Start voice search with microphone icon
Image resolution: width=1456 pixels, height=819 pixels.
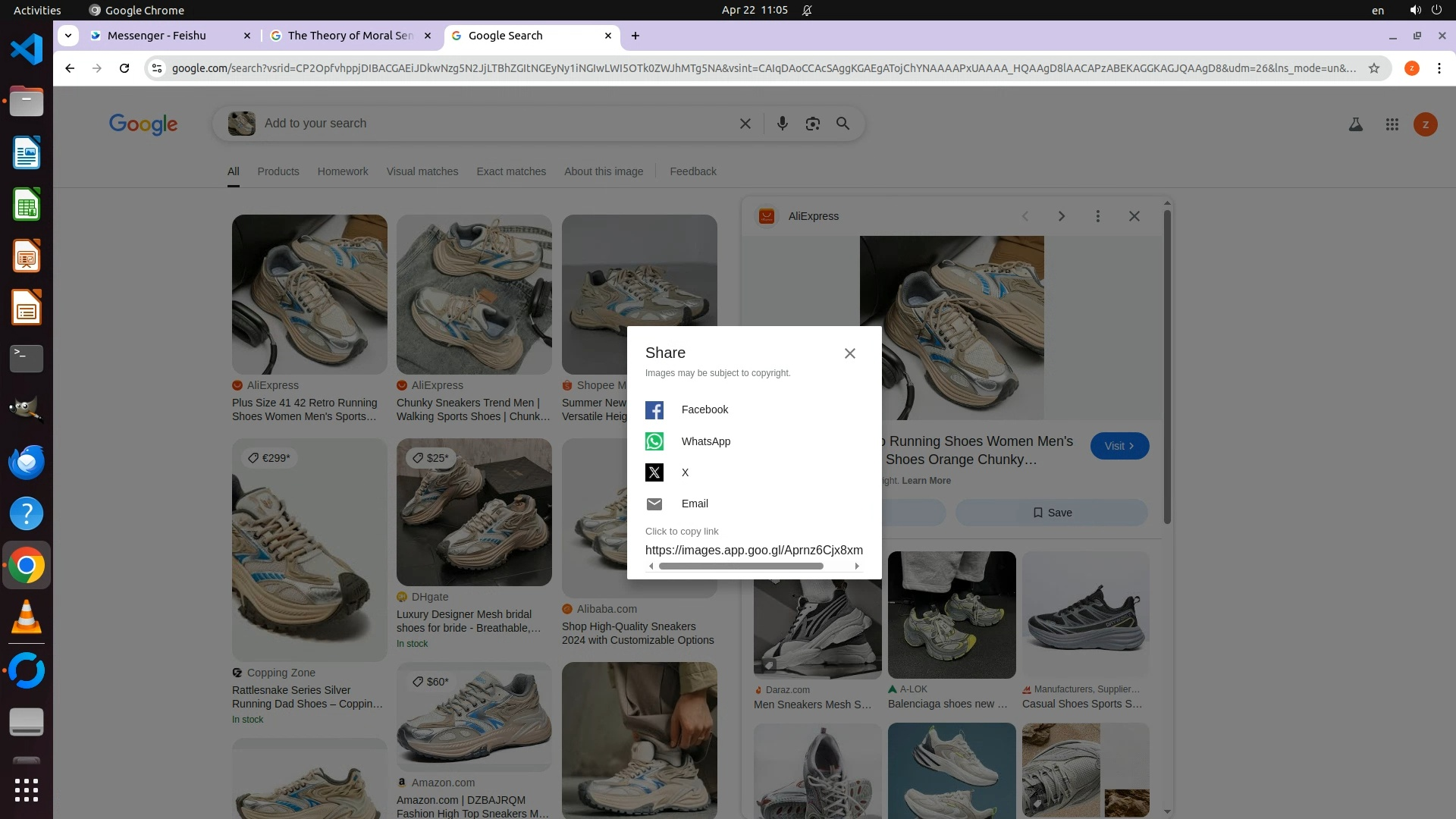pos(782,124)
